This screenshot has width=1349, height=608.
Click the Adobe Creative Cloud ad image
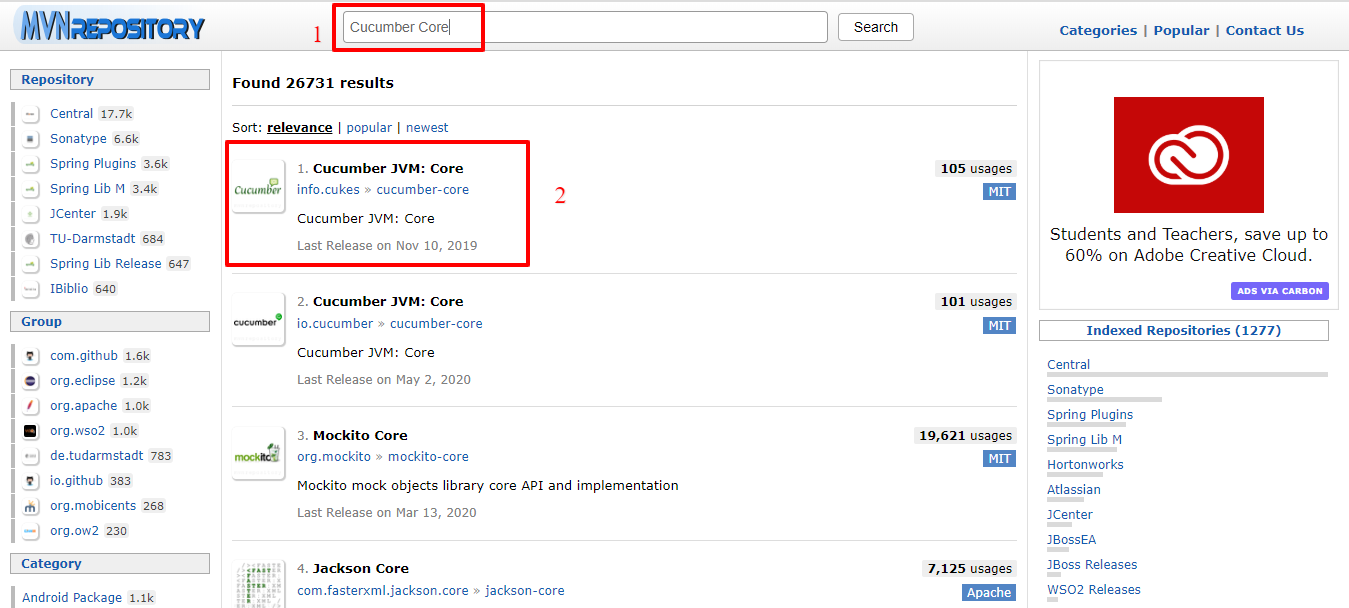(1189, 155)
